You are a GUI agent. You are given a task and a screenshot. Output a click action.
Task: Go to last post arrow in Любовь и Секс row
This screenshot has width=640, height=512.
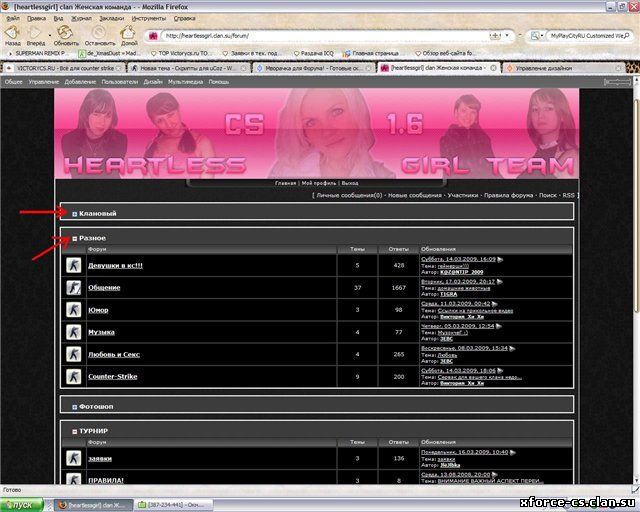point(512,348)
